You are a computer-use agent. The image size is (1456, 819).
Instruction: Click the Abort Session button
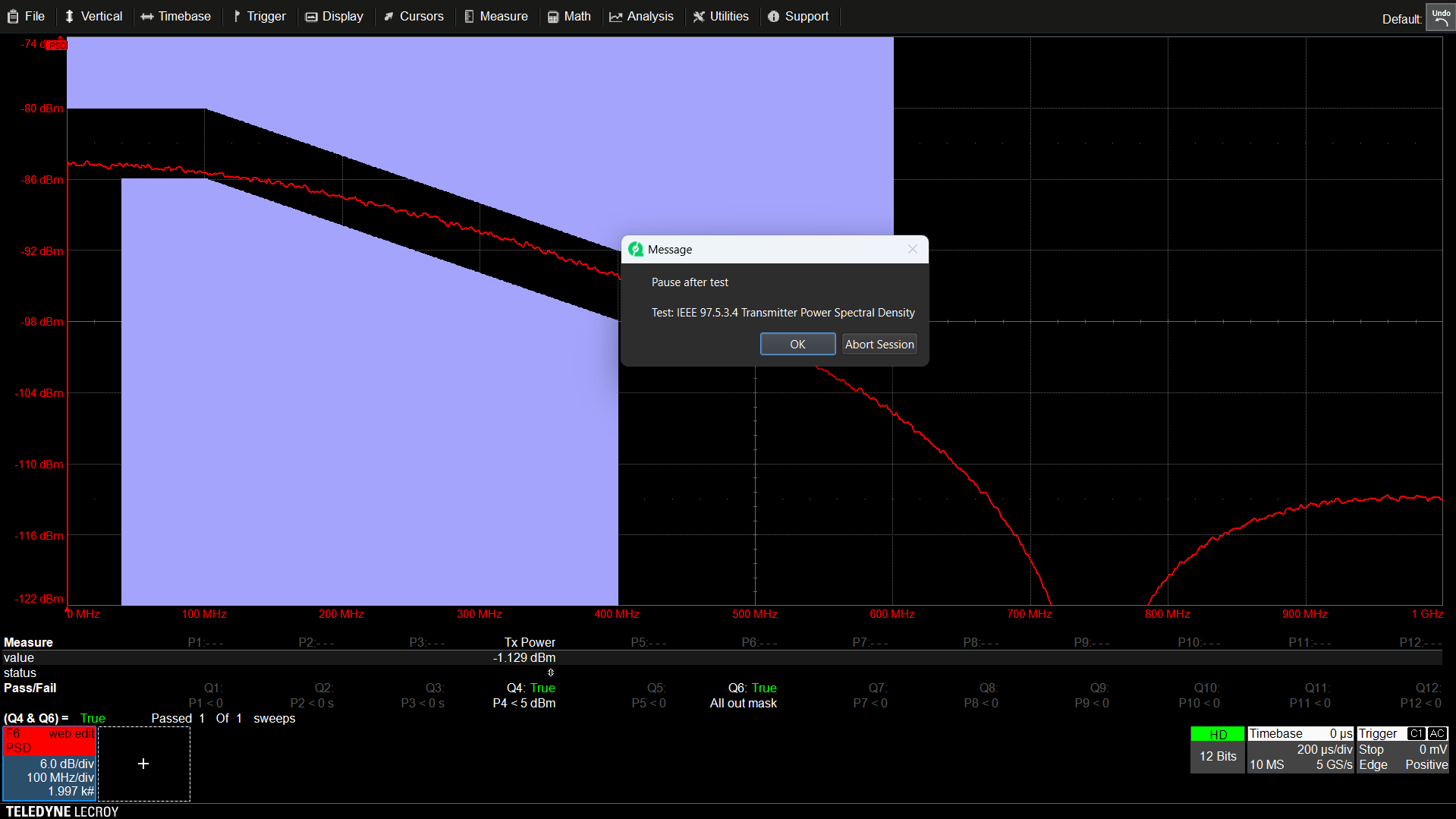pos(879,344)
